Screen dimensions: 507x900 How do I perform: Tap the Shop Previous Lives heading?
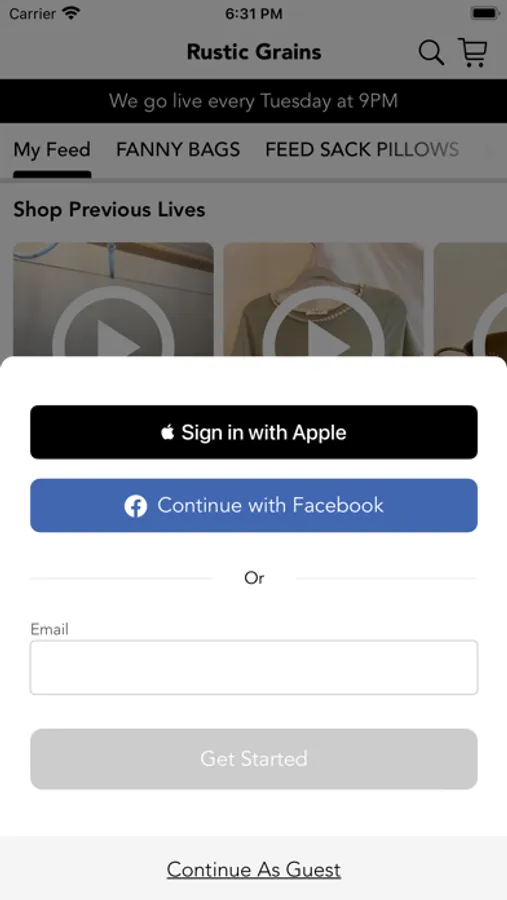(109, 210)
